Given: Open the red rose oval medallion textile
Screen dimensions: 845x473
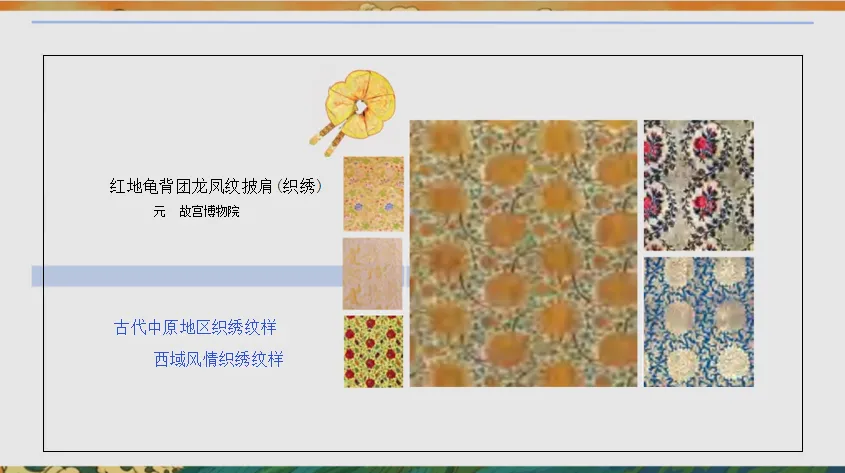Looking at the screenshot, I should pyautogui.click(x=698, y=185).
